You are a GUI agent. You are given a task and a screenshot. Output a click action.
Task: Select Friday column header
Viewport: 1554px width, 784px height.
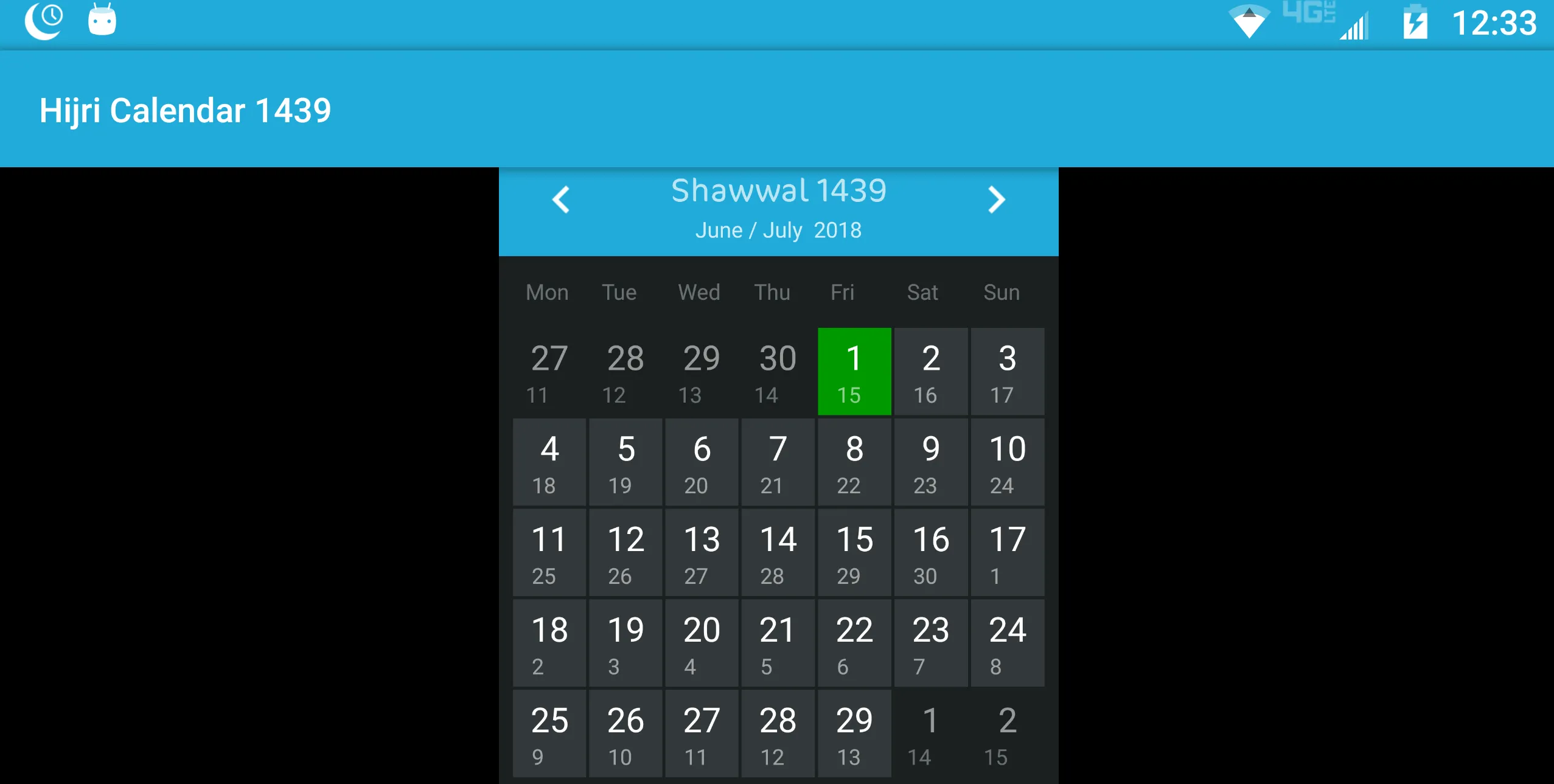click(844, 293)
